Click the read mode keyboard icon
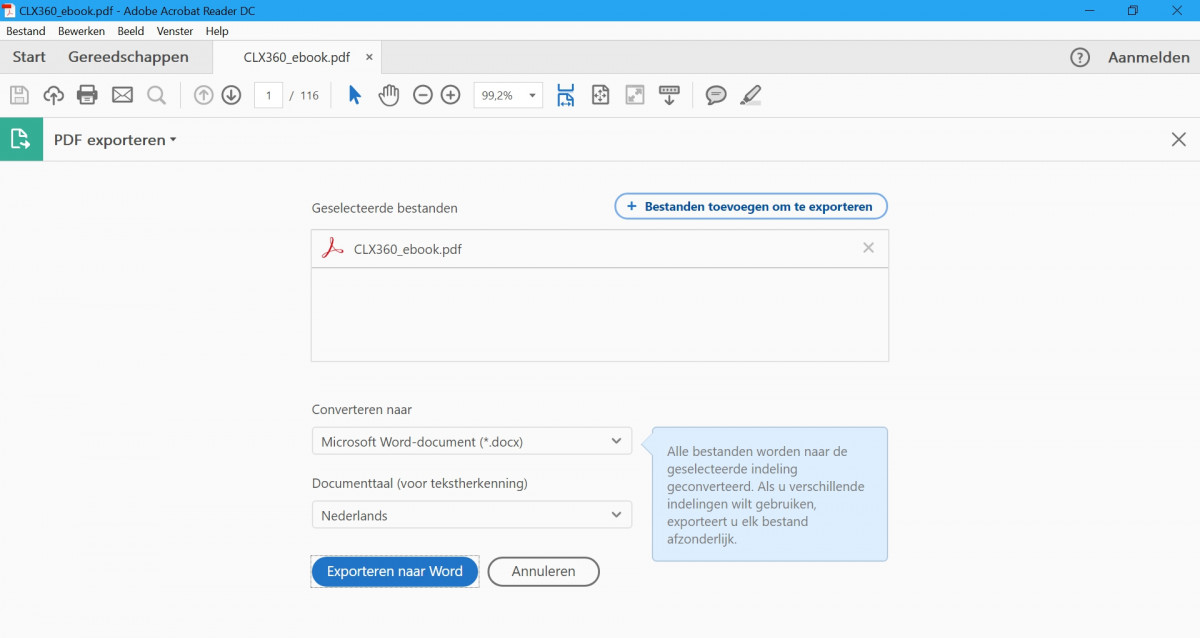This screenshot has height=638, width=1200. (669, 95)
